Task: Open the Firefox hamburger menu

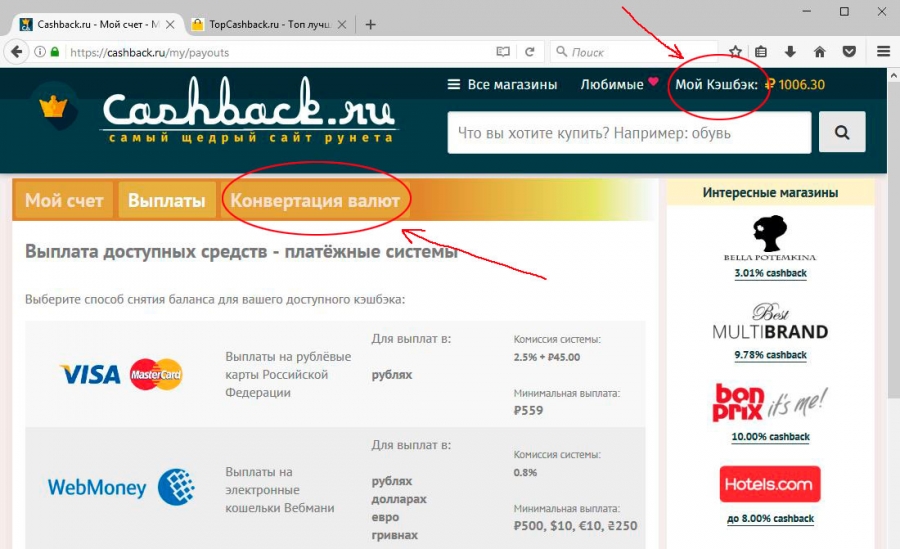Action: pyautogui.click(x=883, y=52)
